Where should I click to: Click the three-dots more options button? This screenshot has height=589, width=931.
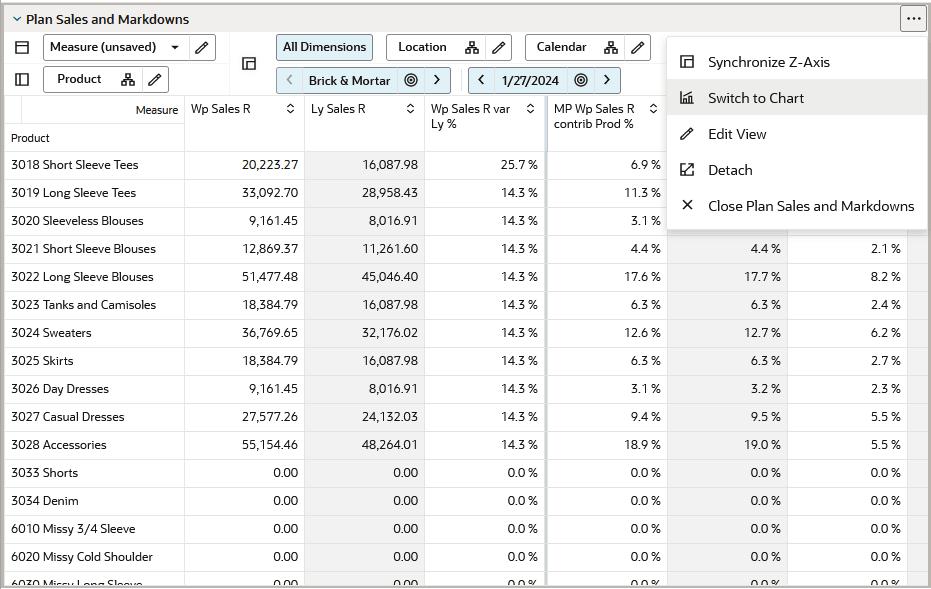click(x=913, y=19)
